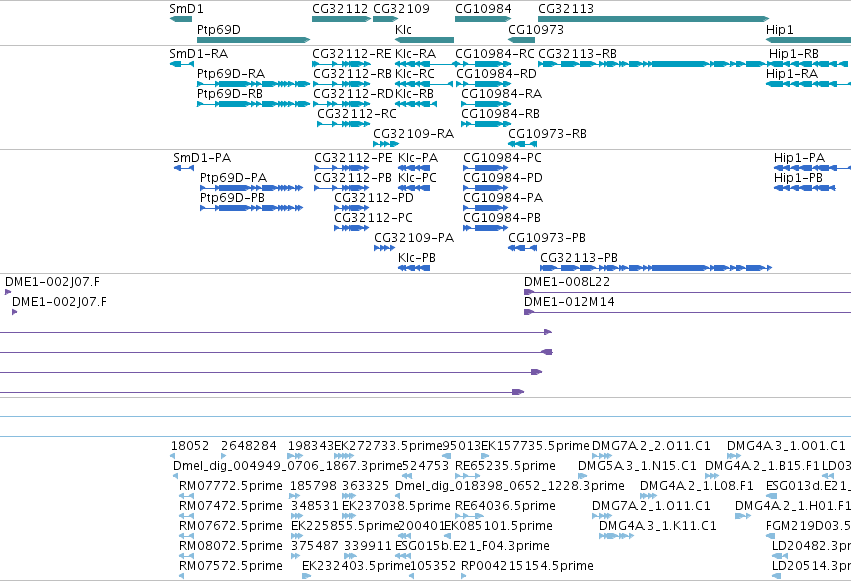Click the RE65235.5prime EST label
Image resolution: width=851 pixels, height=581 pixels.
click(x=505, y=466)
